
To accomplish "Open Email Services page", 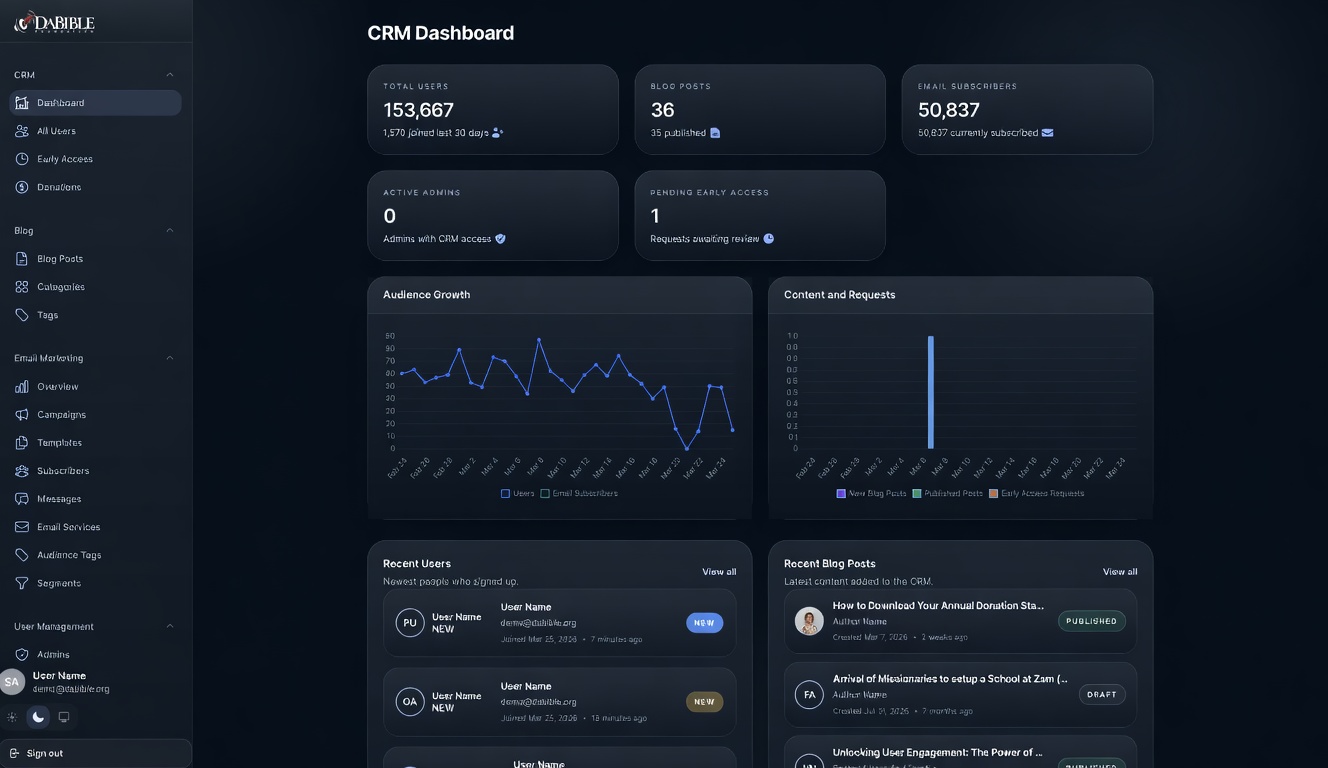I will point(95,527).
